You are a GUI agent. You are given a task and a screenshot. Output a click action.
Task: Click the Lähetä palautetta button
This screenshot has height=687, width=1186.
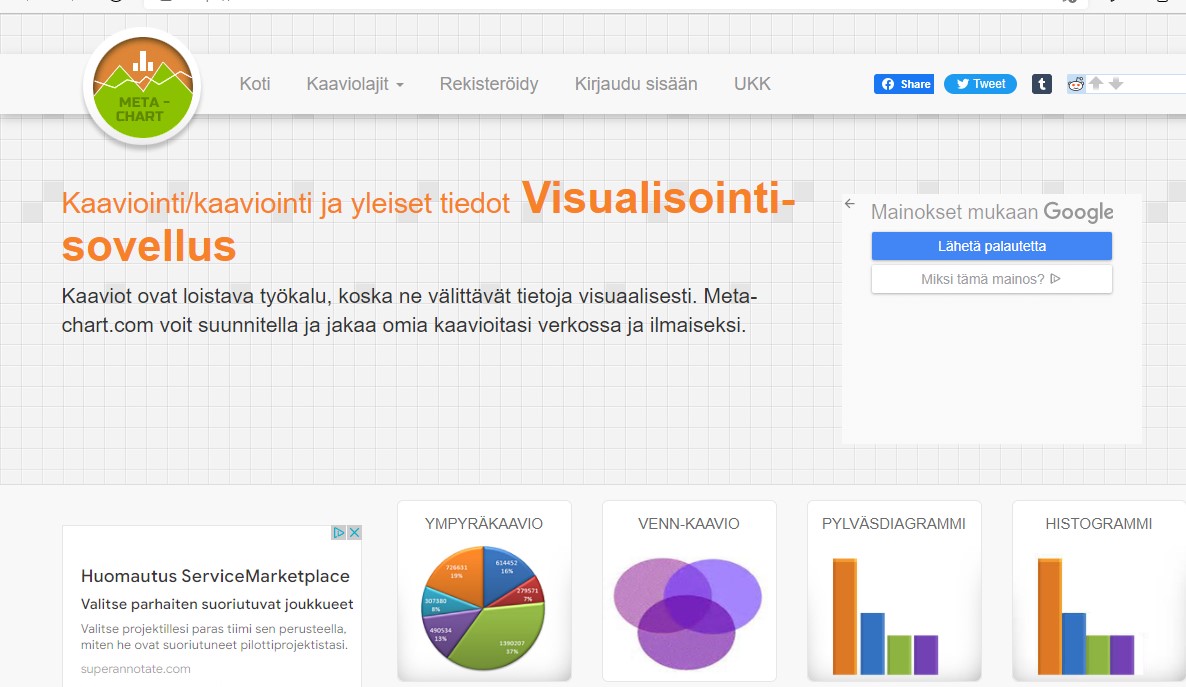pos(992,246)
